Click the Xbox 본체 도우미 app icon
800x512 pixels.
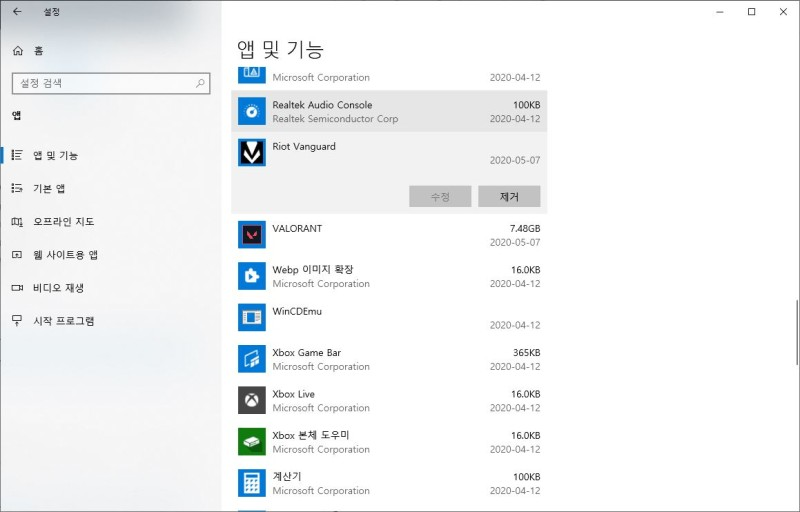click(x=252, y=442)
